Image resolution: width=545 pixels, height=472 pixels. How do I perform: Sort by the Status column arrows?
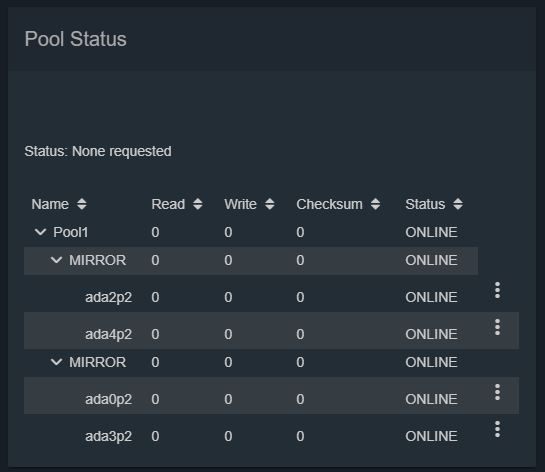click(x=458, y=204)
